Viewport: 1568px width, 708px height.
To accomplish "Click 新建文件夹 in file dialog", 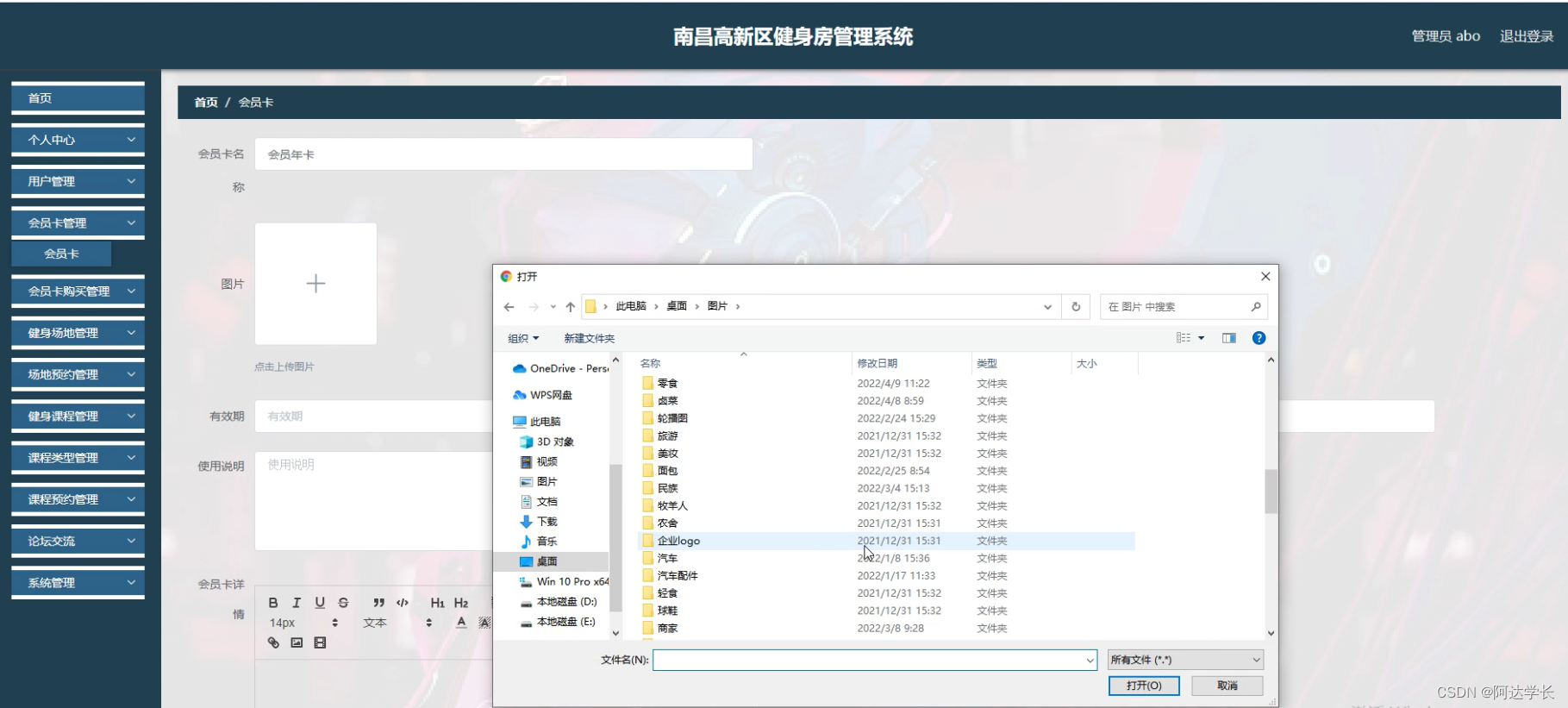I will [590, 338].
